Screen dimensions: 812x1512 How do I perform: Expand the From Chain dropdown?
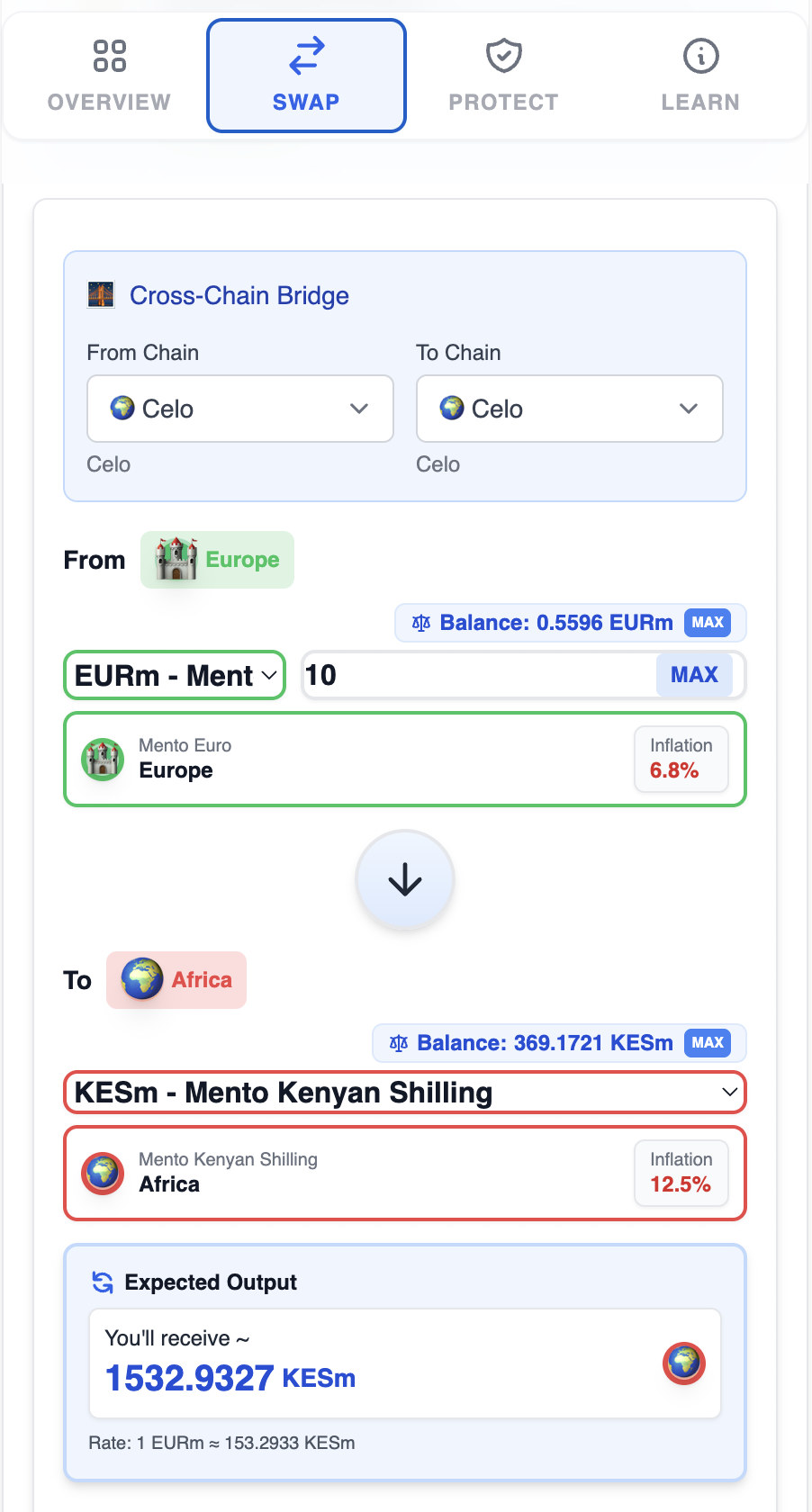pos(240,409)
